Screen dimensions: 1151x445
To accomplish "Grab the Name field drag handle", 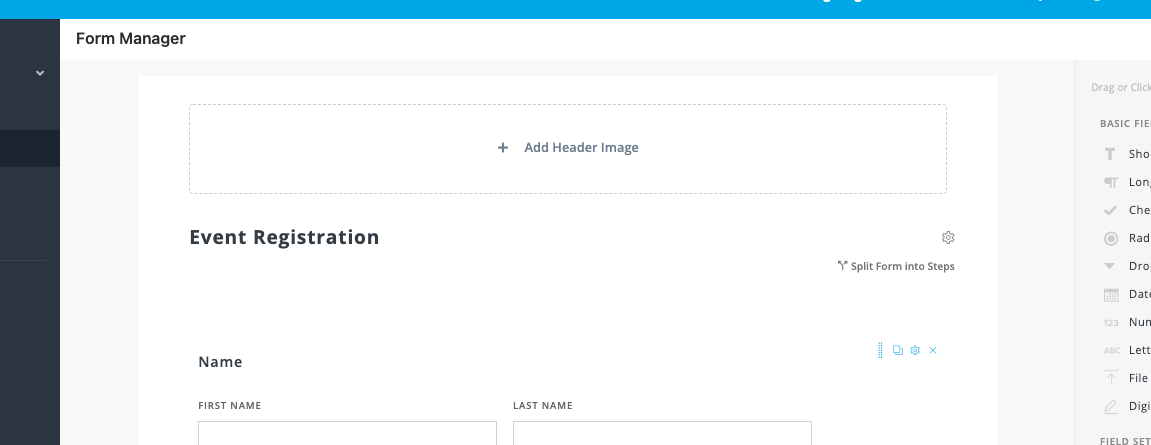I will click(x=880, y=350).
